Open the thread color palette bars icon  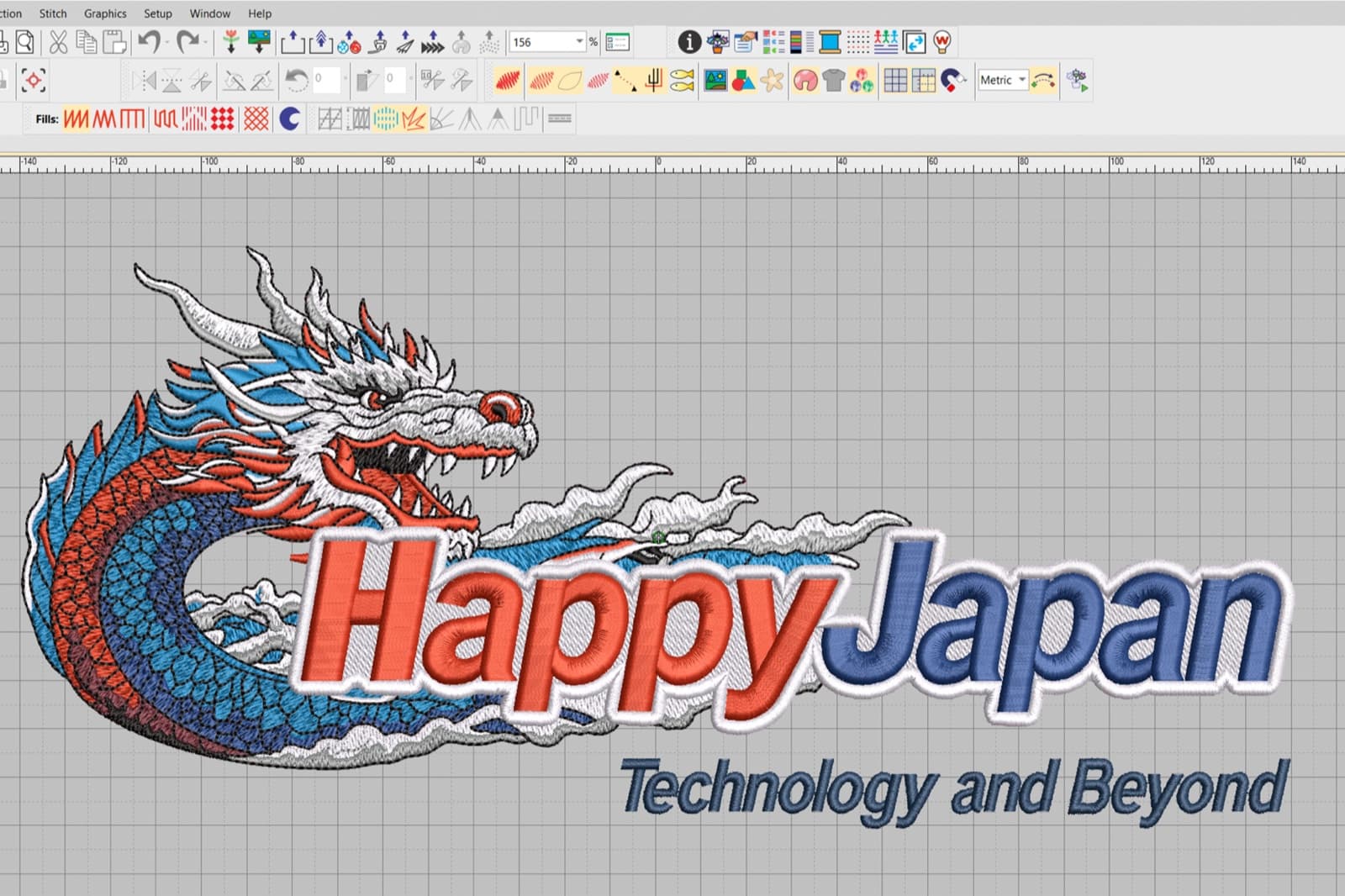click(x=801, y=42)
